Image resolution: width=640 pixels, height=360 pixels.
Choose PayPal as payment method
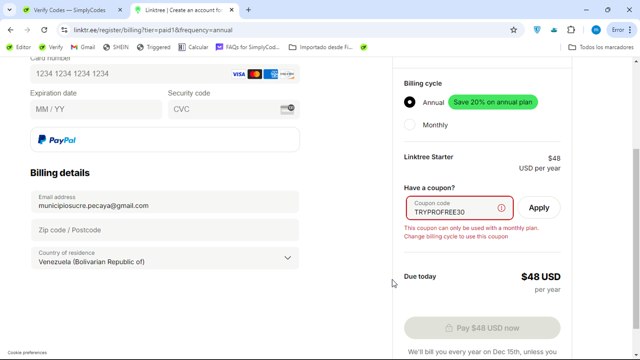tap(164, 140)
